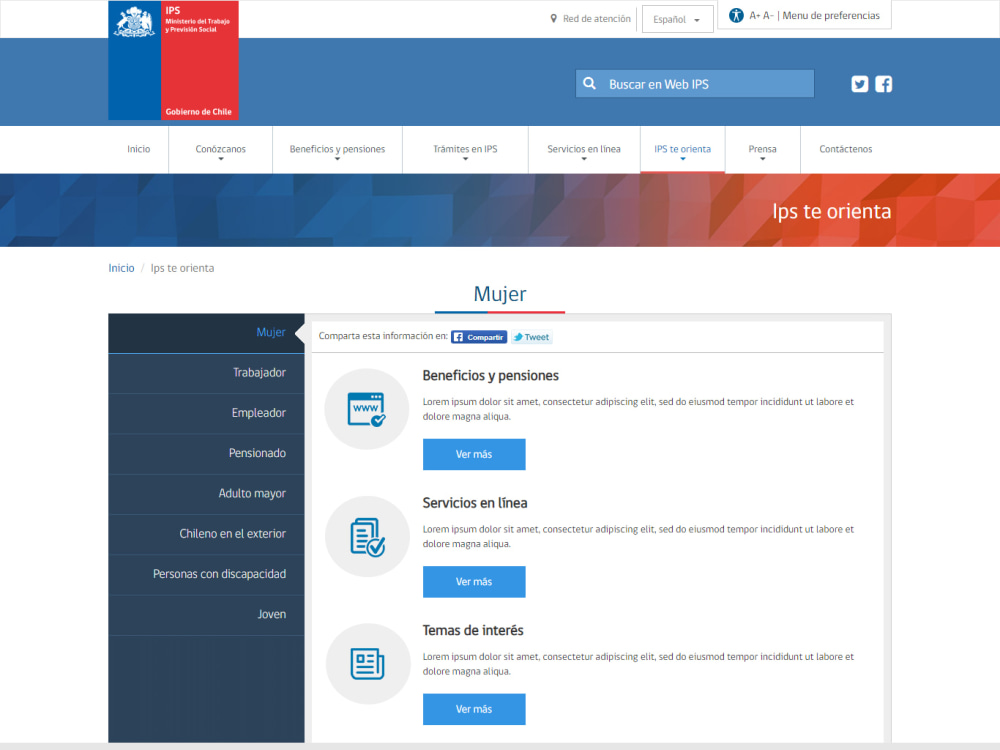Viewport: 1000px width, 750px height.
Task: Click the accessibility person icon
Action: point(736,15)
